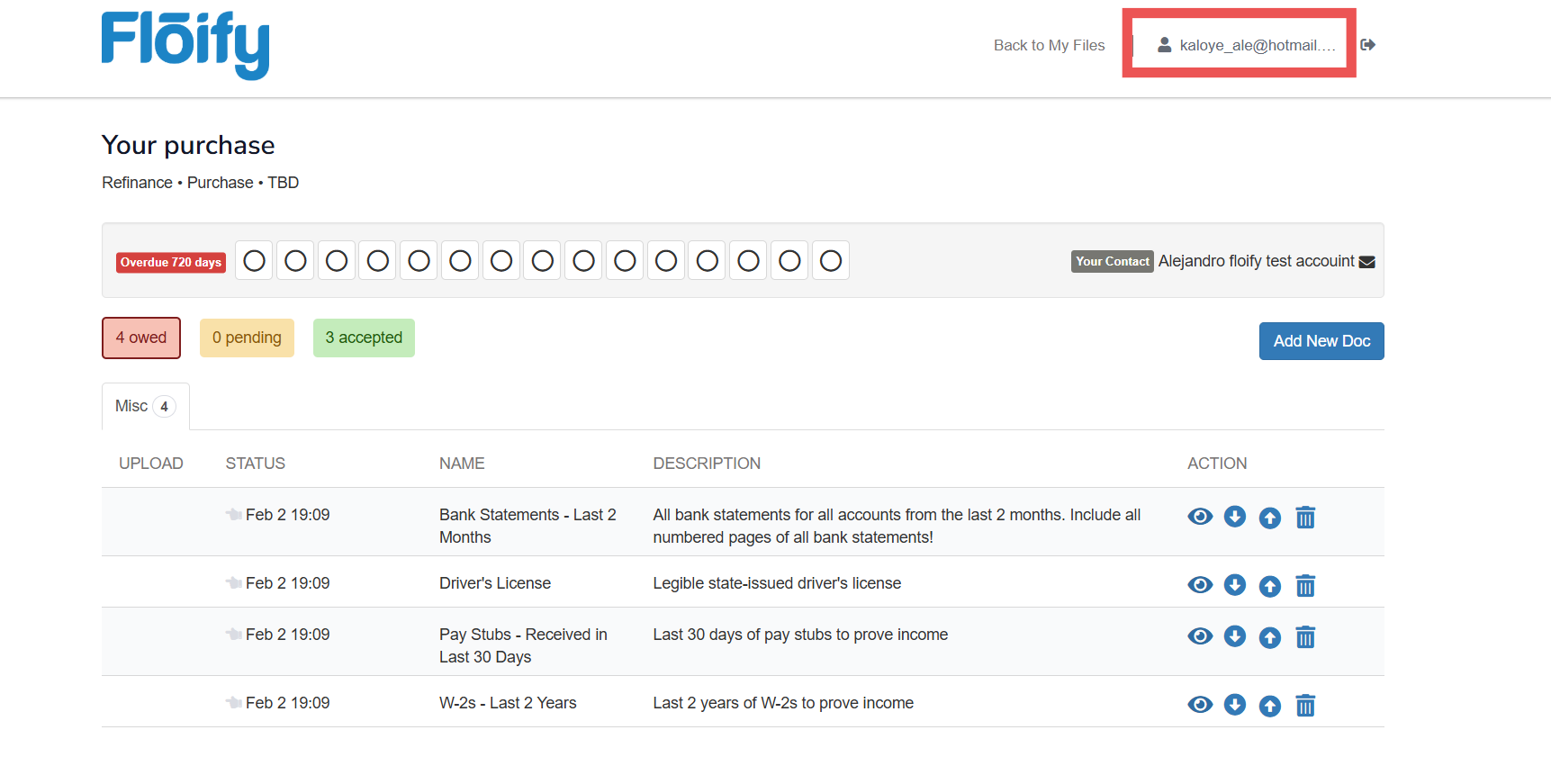Screen dimensions: 1551x784
Task: Delete the Bank Statements row with trash icon
Action: pyautogui.click(x=1304, y=518)
